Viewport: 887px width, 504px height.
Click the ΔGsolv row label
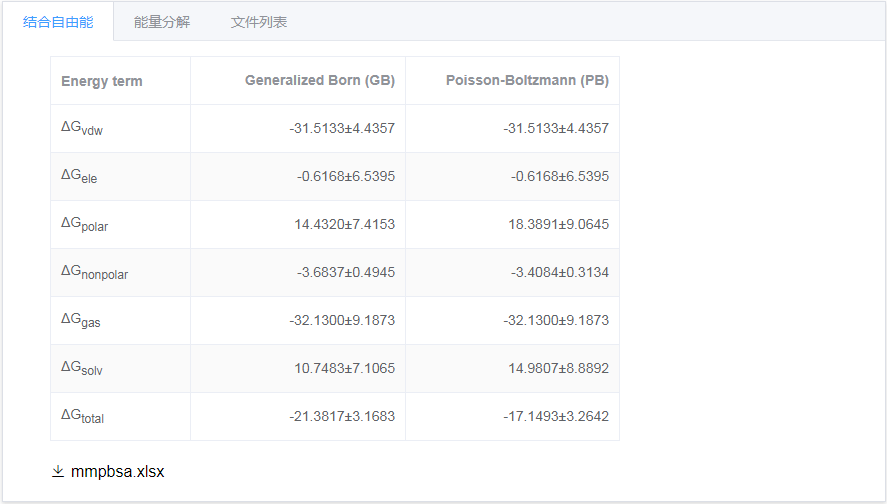(x=82, y=369)
